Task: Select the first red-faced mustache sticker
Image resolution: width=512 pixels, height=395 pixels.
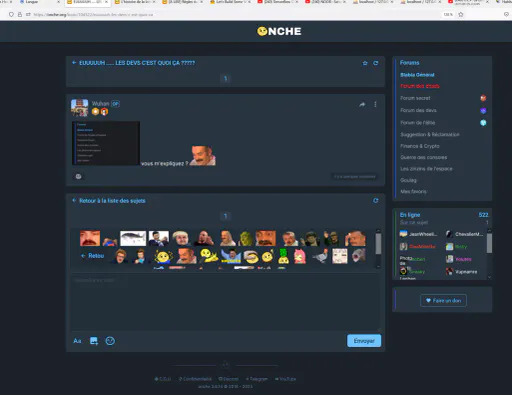Action: coord(90,238)
